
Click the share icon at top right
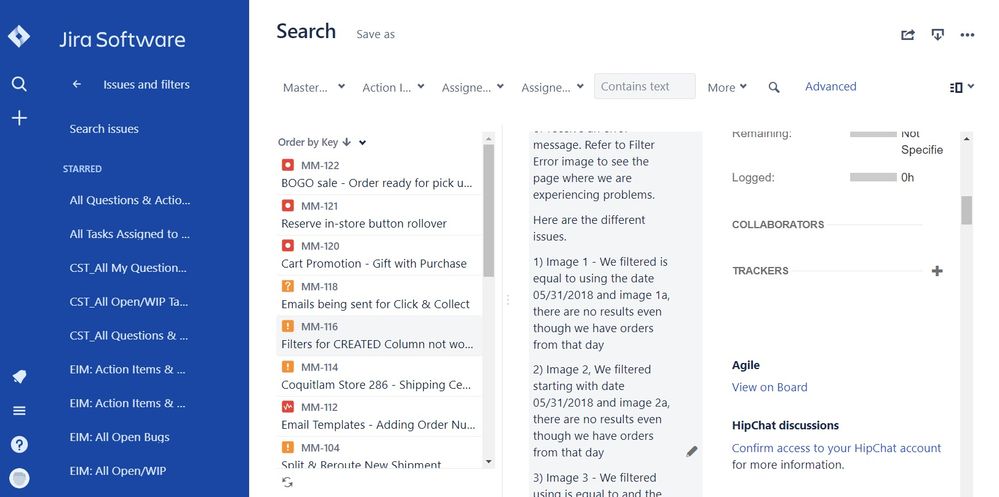[x=908, y=35]
